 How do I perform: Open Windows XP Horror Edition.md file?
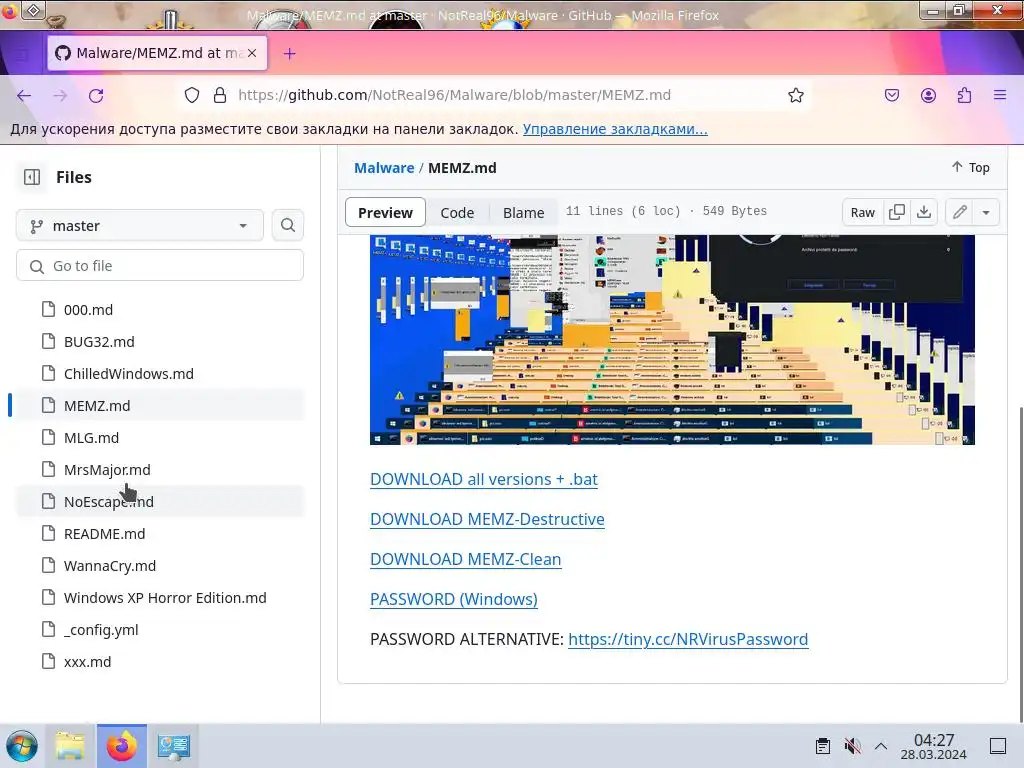pos(160,598)
